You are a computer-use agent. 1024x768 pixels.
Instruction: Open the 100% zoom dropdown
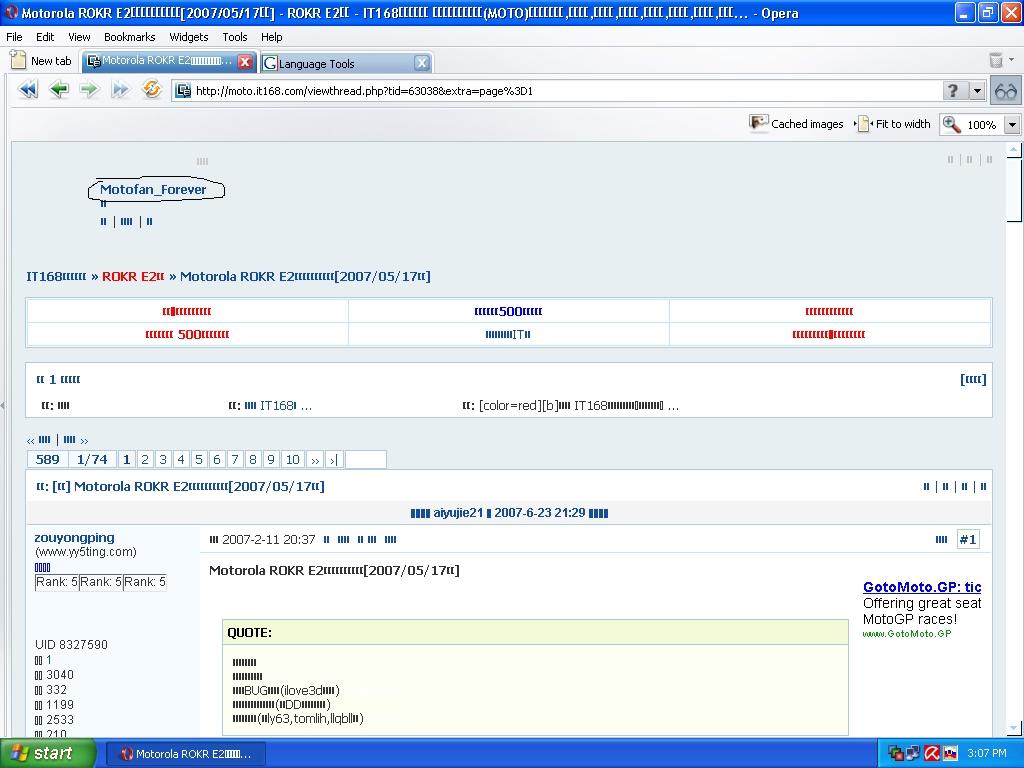(x=1012, y=124)
